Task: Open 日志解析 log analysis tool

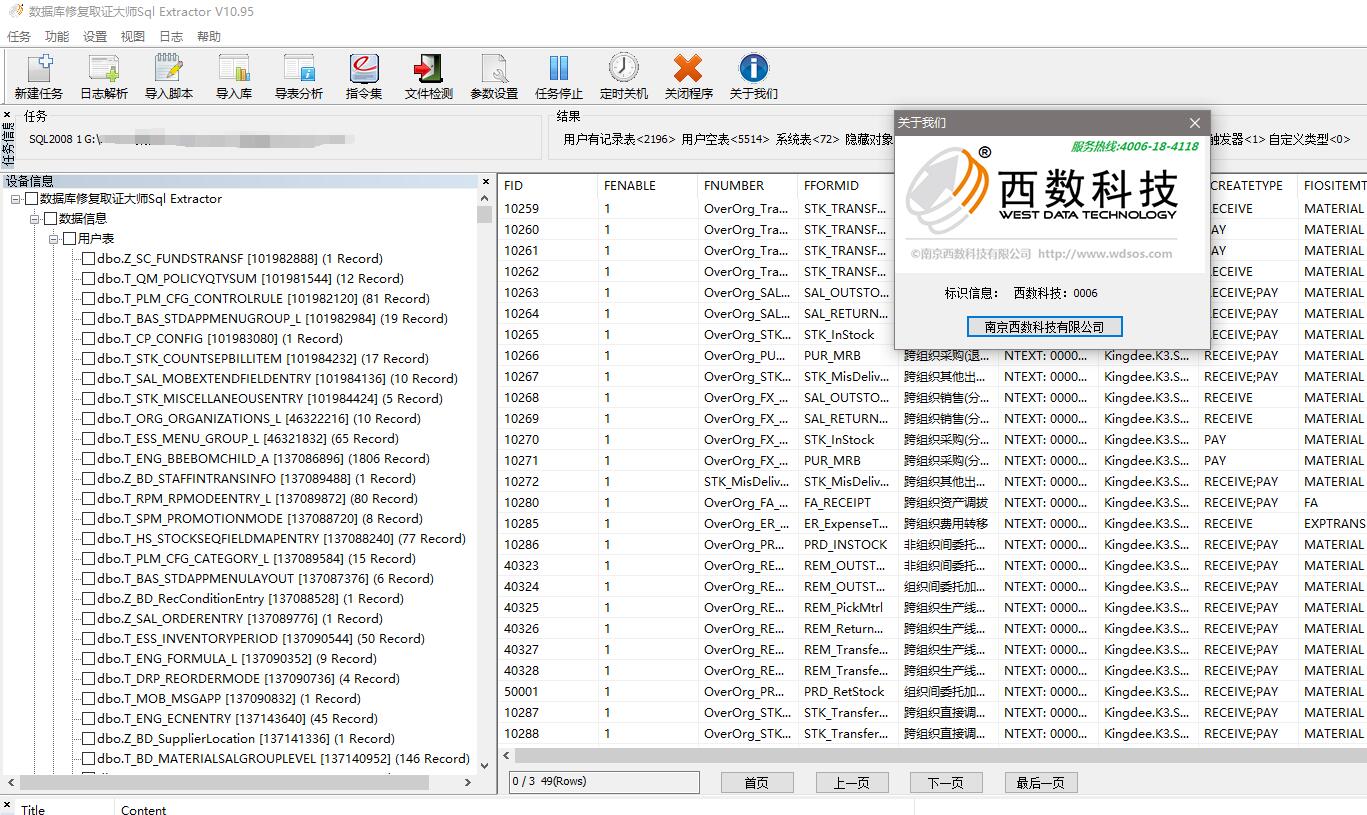Action: (x=104, y=77)
